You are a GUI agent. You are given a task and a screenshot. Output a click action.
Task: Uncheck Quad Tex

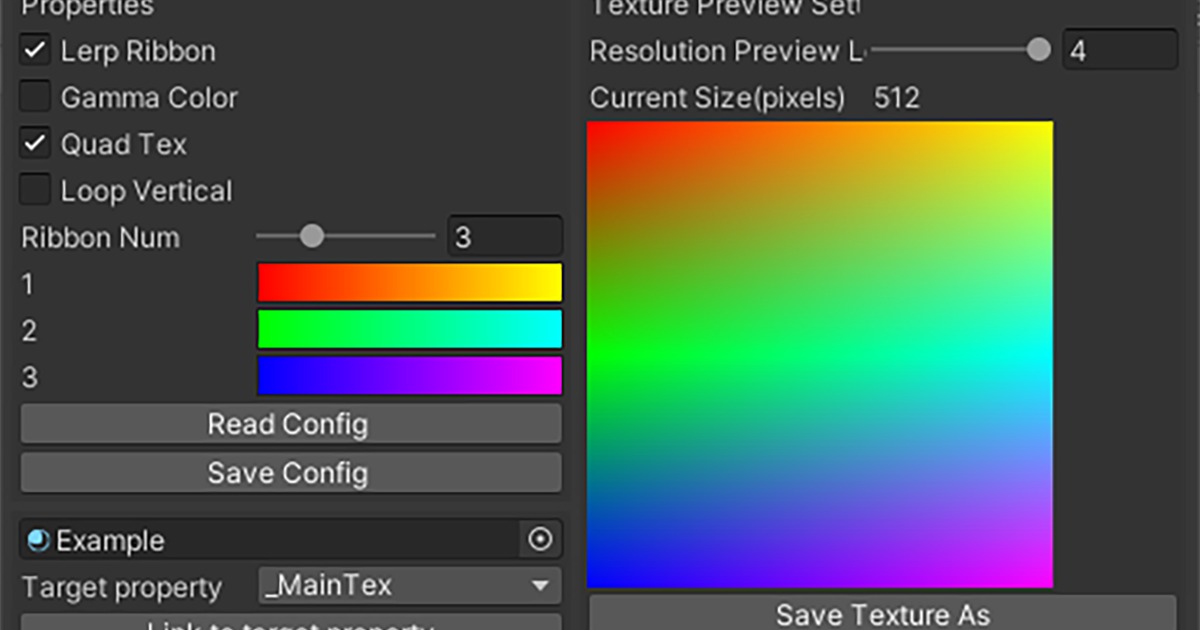click(x=35, y=143)
